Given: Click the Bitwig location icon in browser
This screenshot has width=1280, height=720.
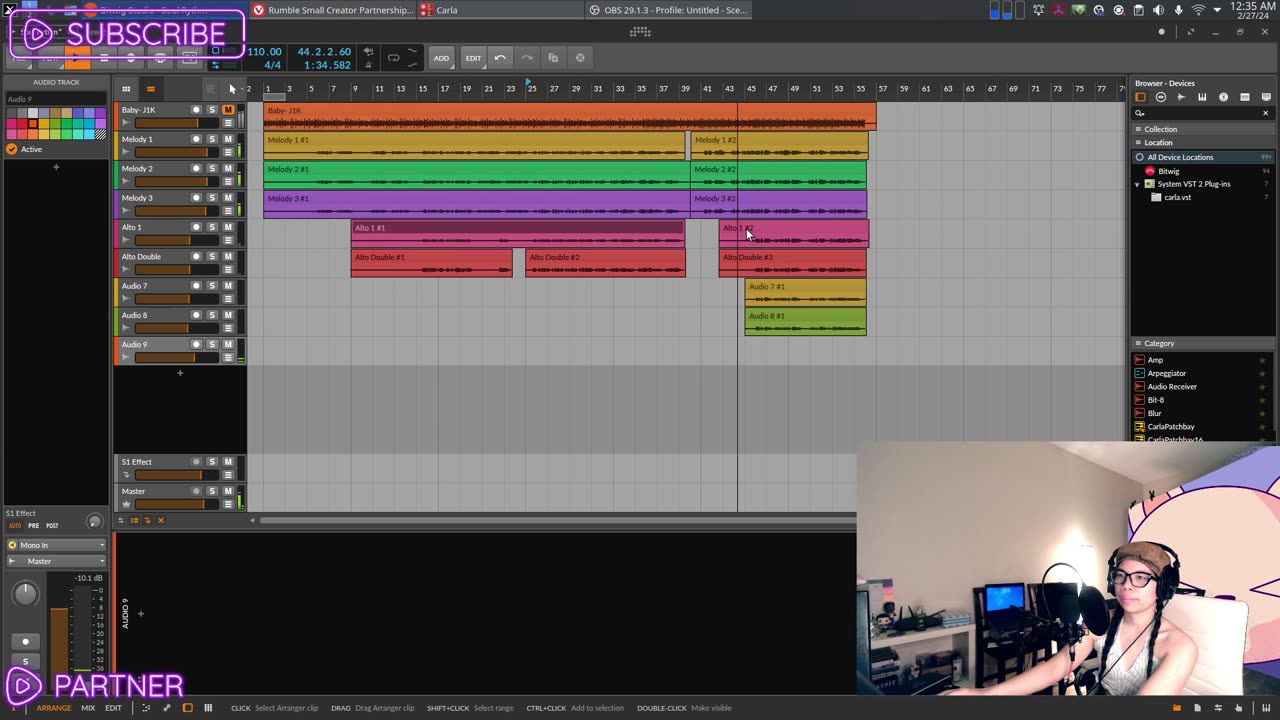Looking at the screenshot, I should tap(1150, 171).
